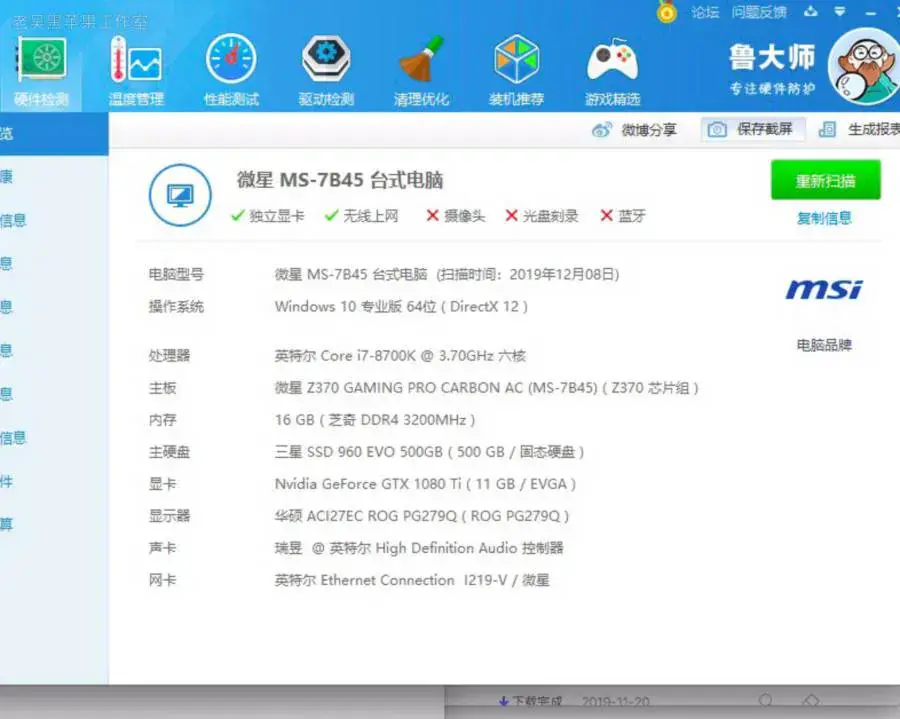Select the 三星 SSD 960 EVO disk value
Viewport: 900px width, 719px height.
coord(429,452)
